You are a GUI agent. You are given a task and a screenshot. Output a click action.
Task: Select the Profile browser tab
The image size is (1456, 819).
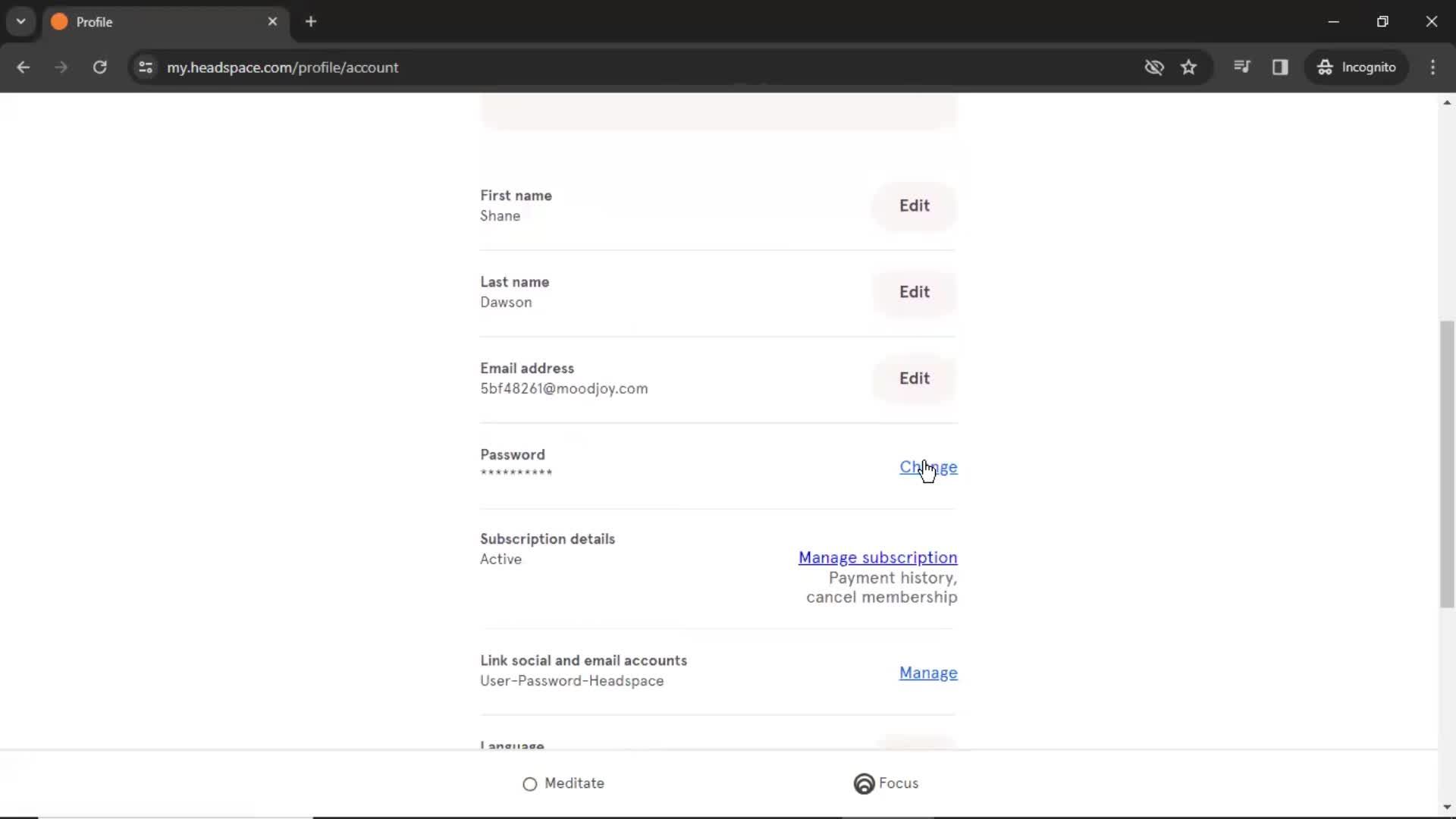point(165,22)
